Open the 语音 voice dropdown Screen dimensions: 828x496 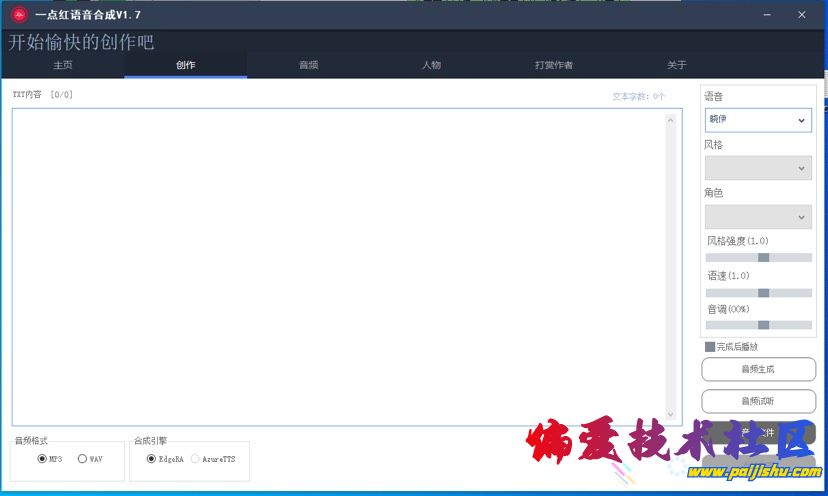click(758, 120)
